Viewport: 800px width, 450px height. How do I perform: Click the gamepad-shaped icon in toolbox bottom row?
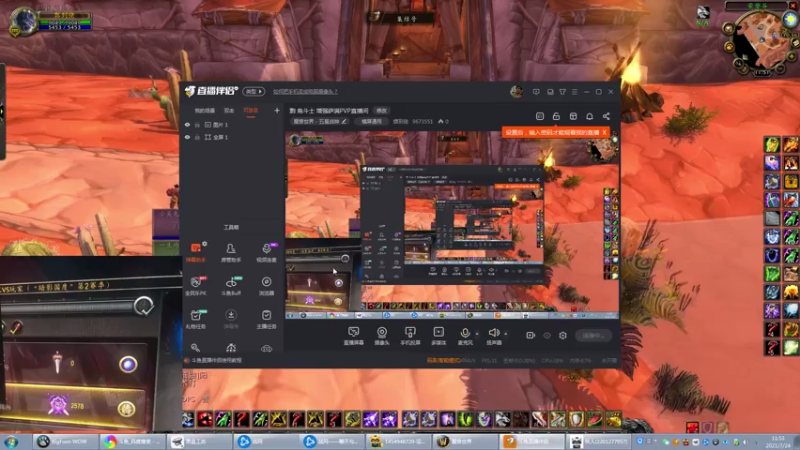click(x=266, y=348)
